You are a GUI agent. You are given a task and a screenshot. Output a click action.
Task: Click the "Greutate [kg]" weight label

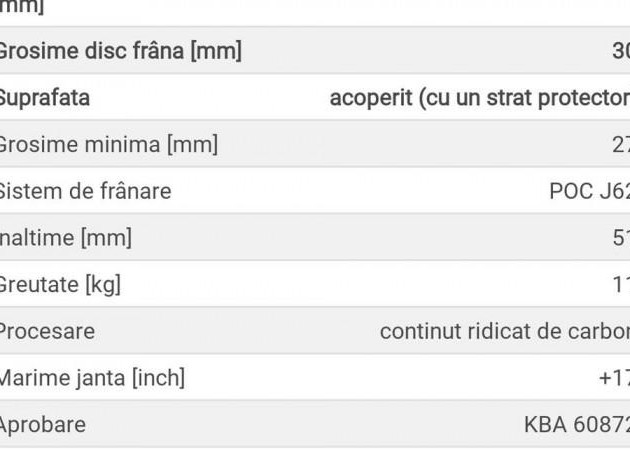point(60,284)
